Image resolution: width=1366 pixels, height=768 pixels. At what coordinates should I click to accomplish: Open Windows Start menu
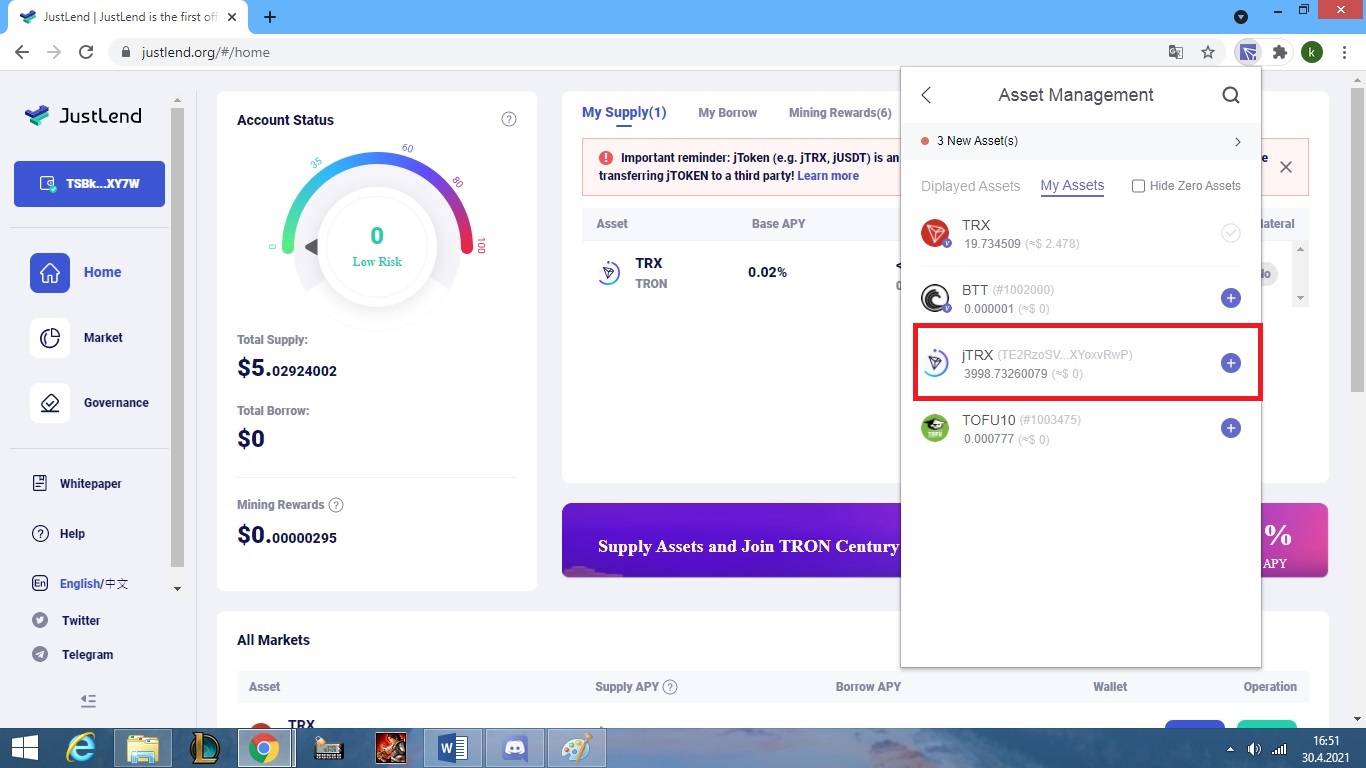[24, 748]
